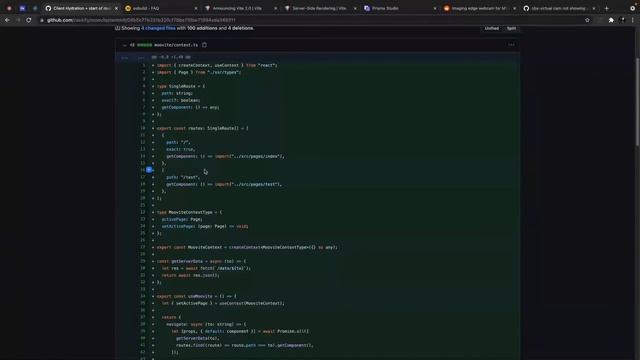Switch to the obs-virtual-cam GitHub tab

558,8
